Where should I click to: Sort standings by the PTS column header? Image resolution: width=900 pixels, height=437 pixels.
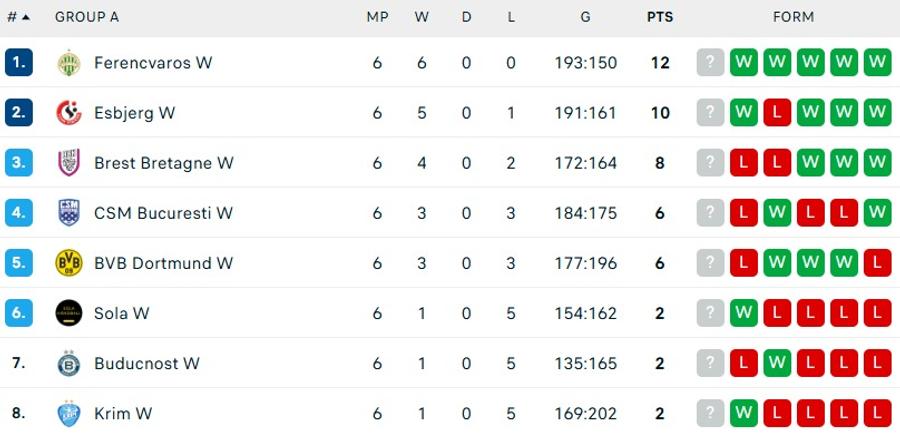(660, 17)
